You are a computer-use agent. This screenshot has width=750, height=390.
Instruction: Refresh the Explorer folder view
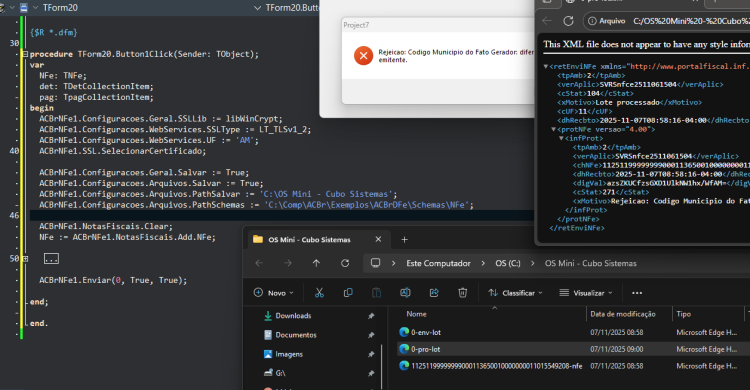tap(345, 263)
